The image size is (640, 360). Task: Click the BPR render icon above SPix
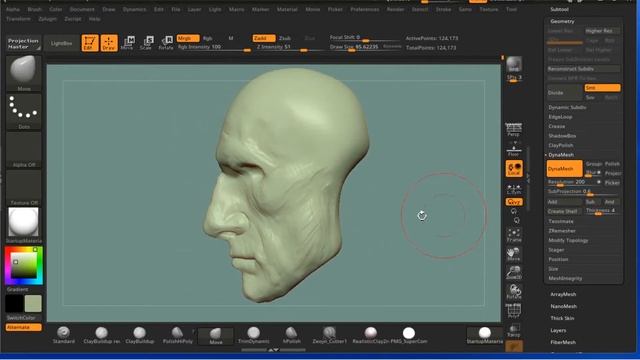tap(514, 64)
